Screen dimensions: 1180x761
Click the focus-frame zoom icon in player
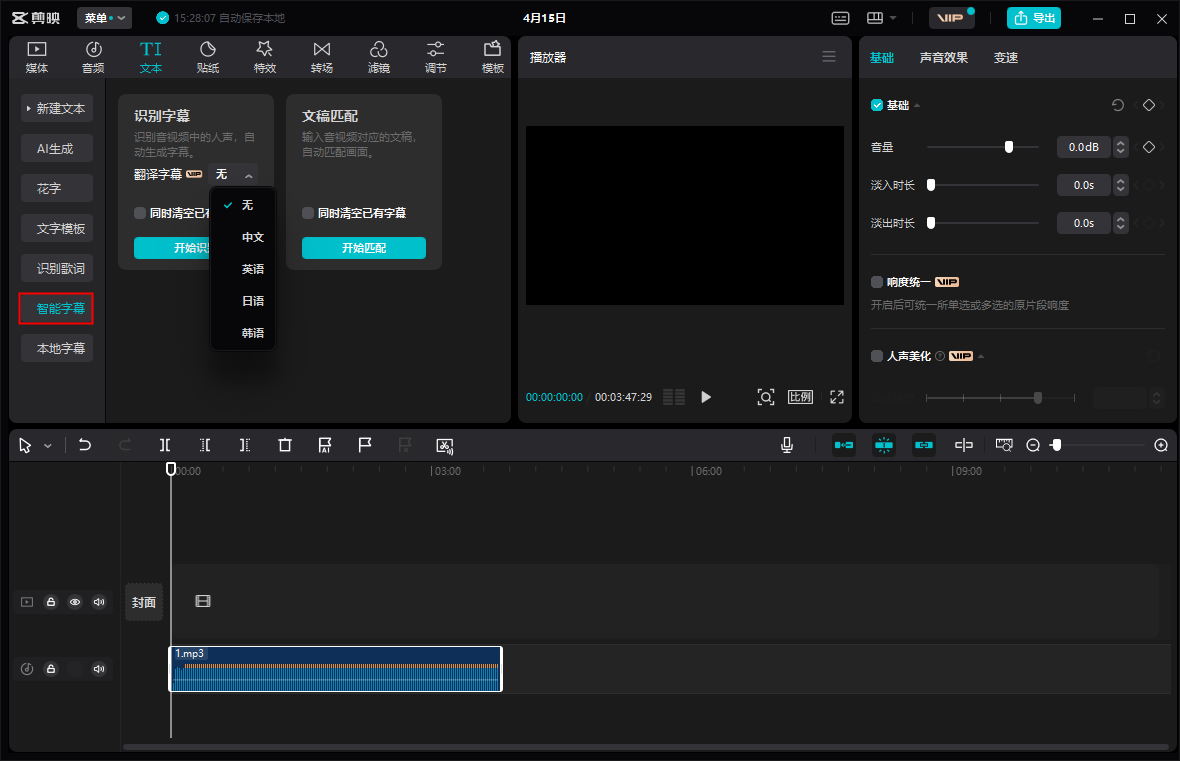[x=765, y=397]
